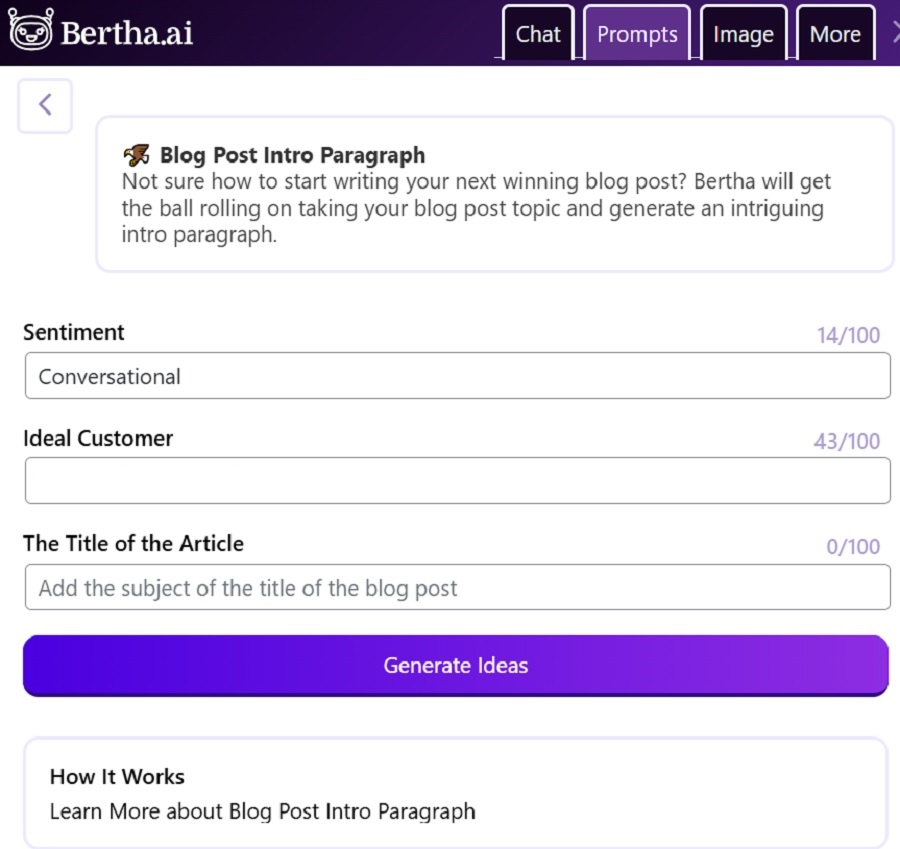900x849 pixels.
Task: Select the Conversational text in Sentiment
Action: [x=109, y=376]
